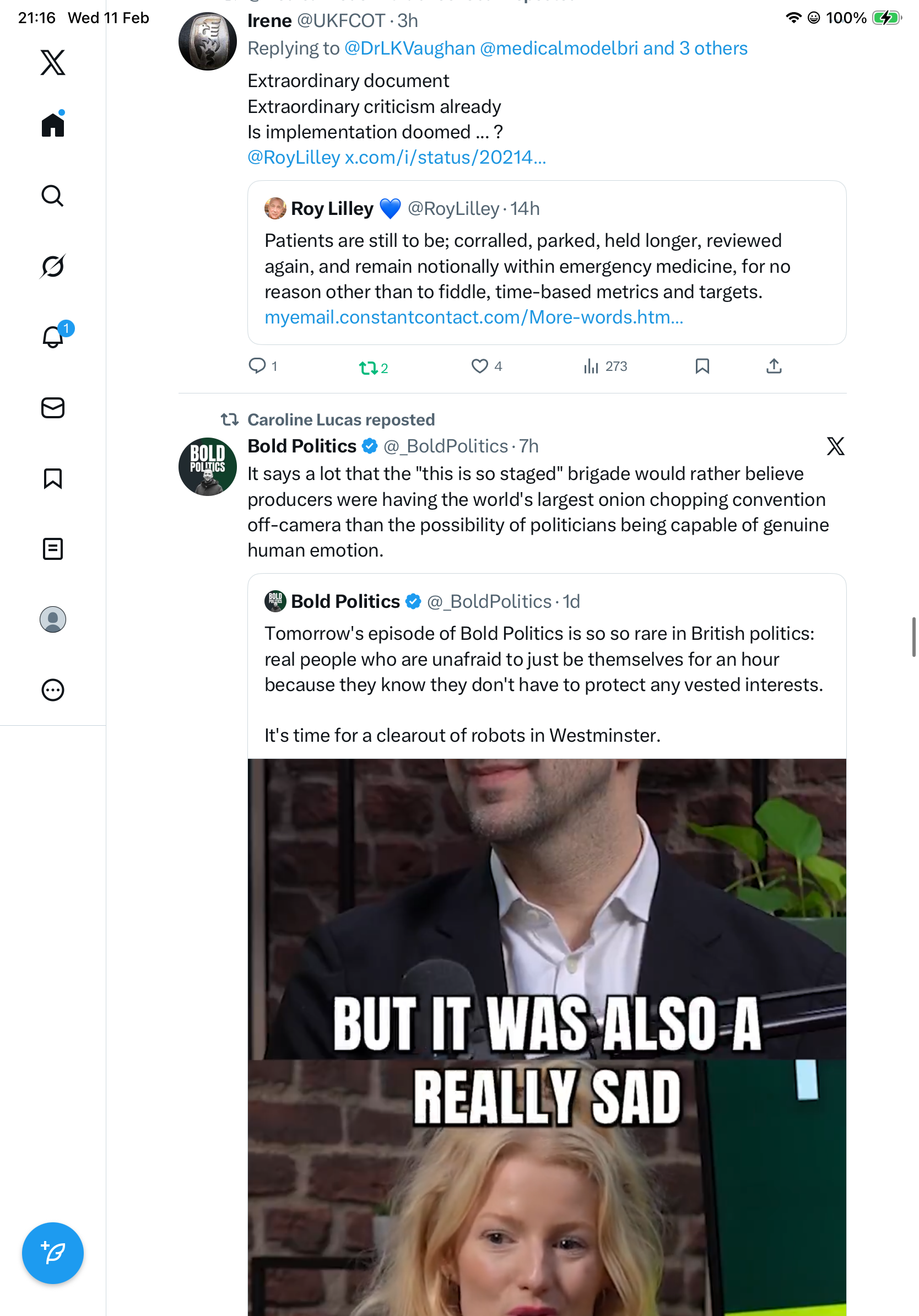Open the Home timeline icon
This screenshot has height=1316, width=919.
pyautogui.click(x=53, y=125)
